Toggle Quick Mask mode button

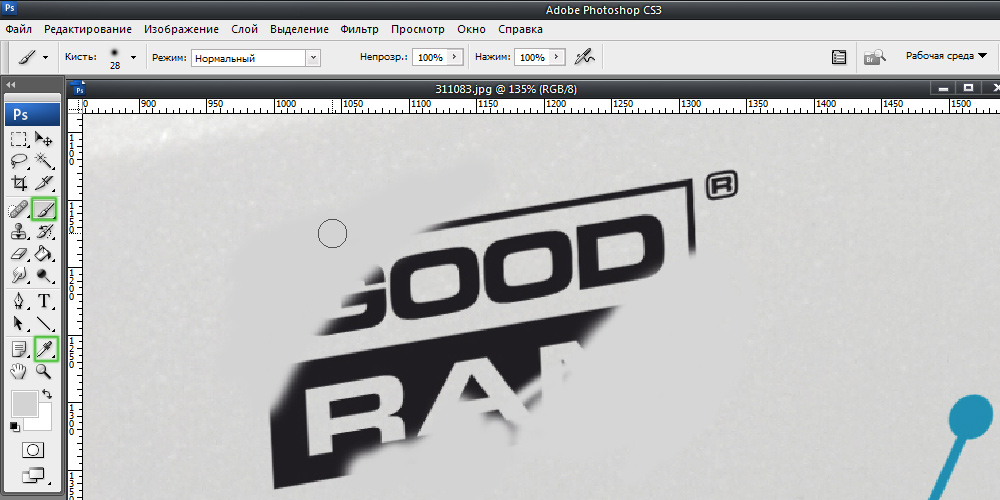[33, 450]
